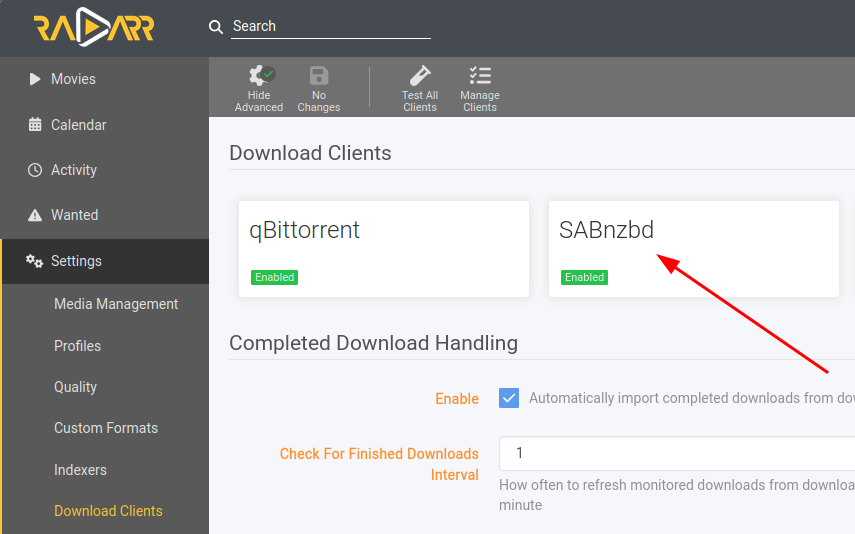This screenshot has width=855, height=534.
Task: Click the Check For Finished Downloads Interval label
Action: [379, 464]
